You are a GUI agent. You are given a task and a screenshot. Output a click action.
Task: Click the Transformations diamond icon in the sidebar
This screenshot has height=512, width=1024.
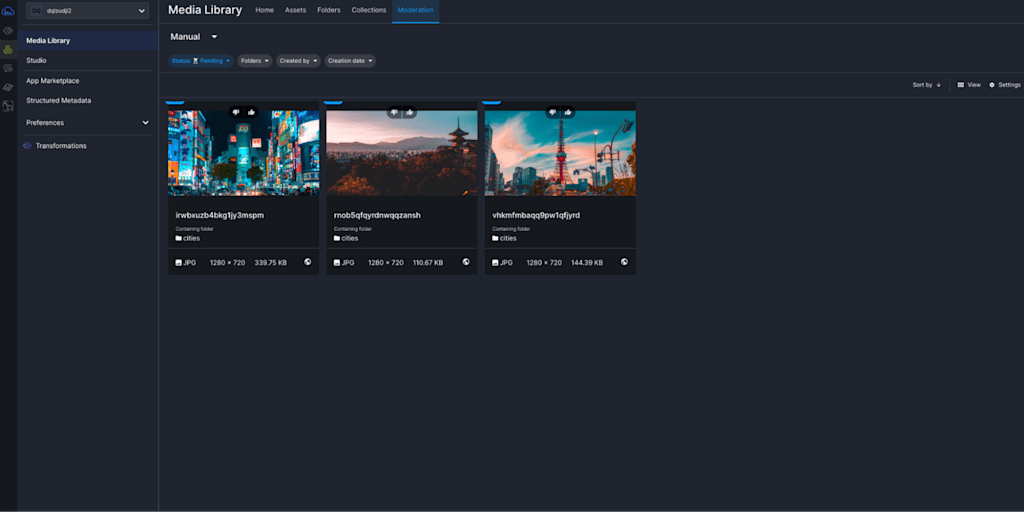(x=27, y=146)
